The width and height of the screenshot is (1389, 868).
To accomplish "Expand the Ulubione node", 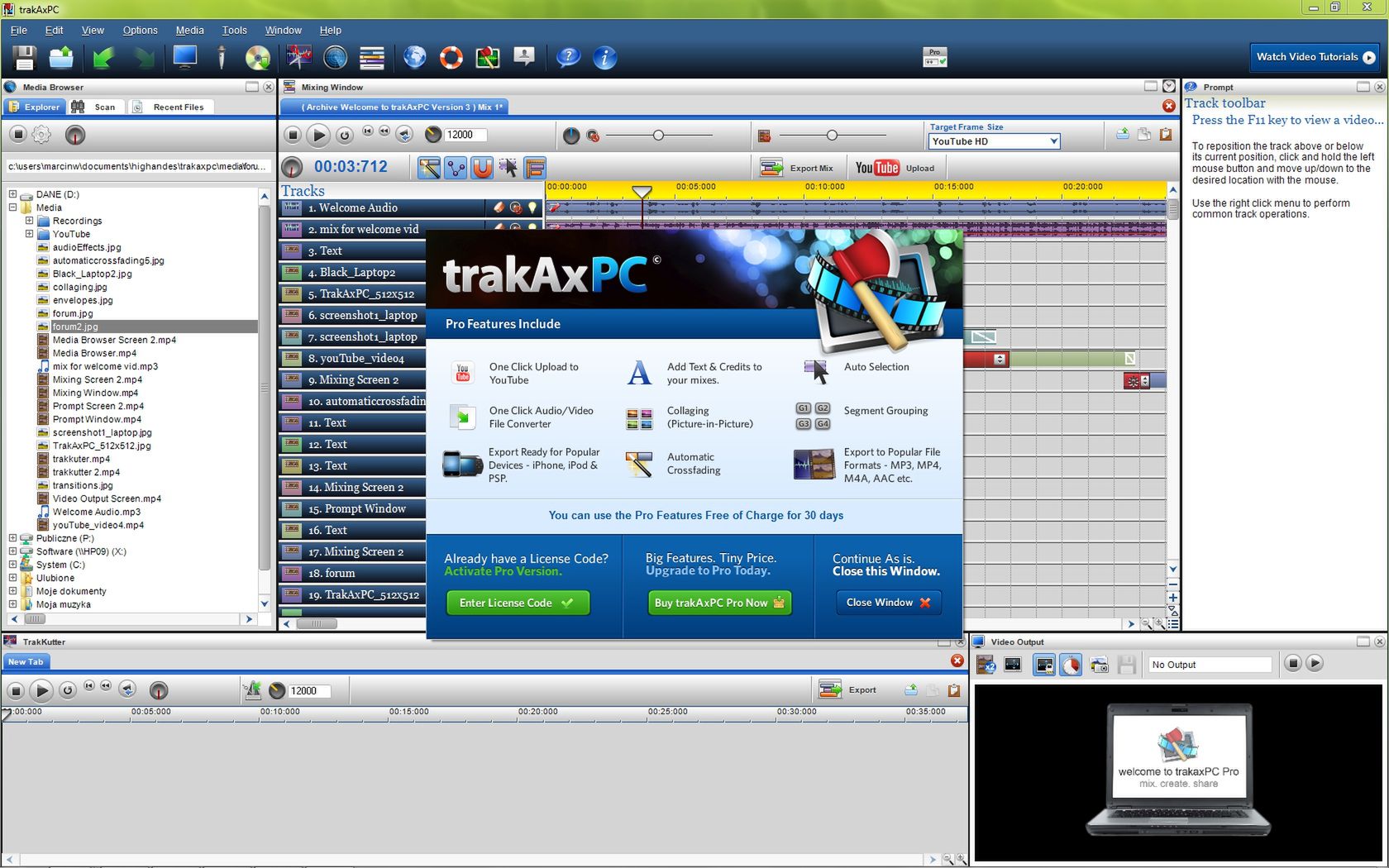I will click(x=12, y=578).
